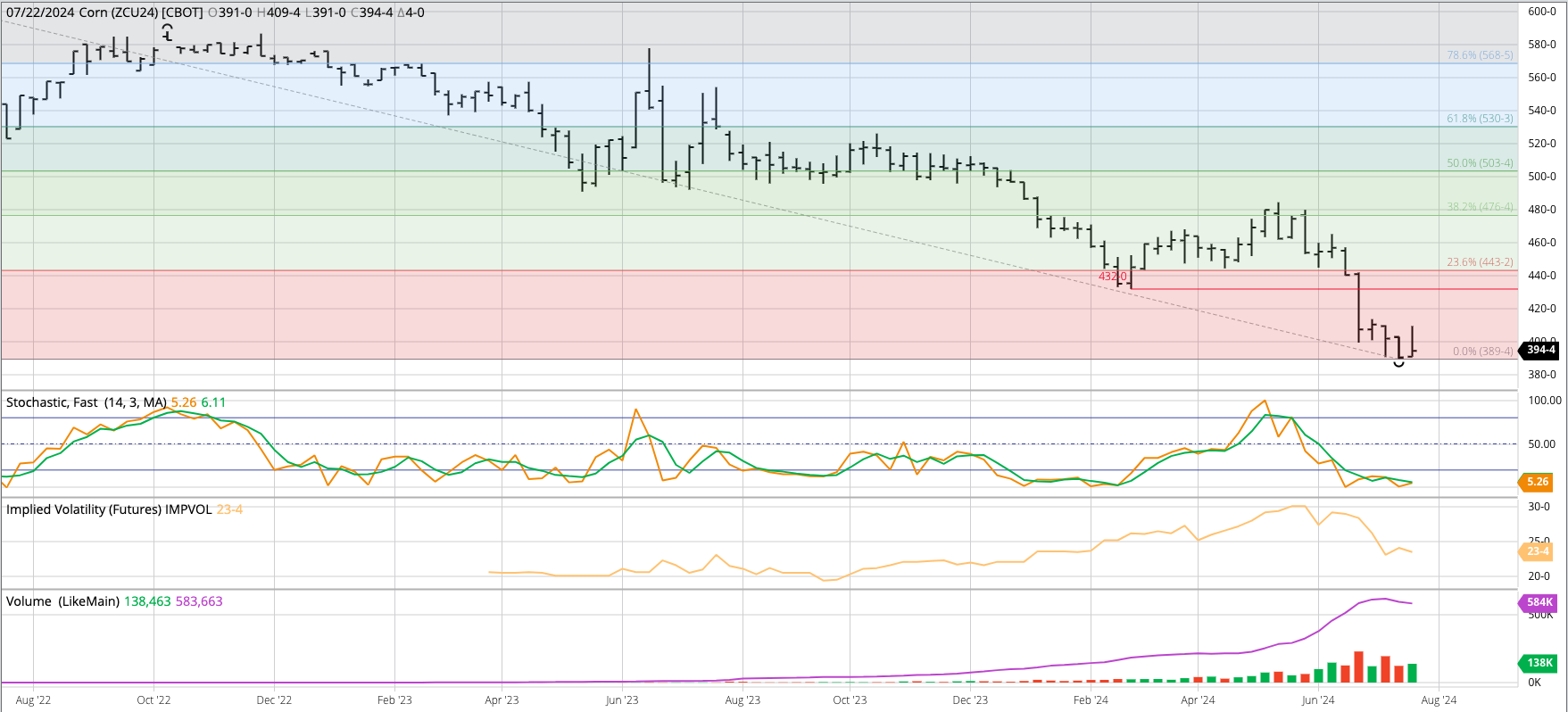
Task: Click the Jun '23 date on time axis
Action: coord(622,700)
